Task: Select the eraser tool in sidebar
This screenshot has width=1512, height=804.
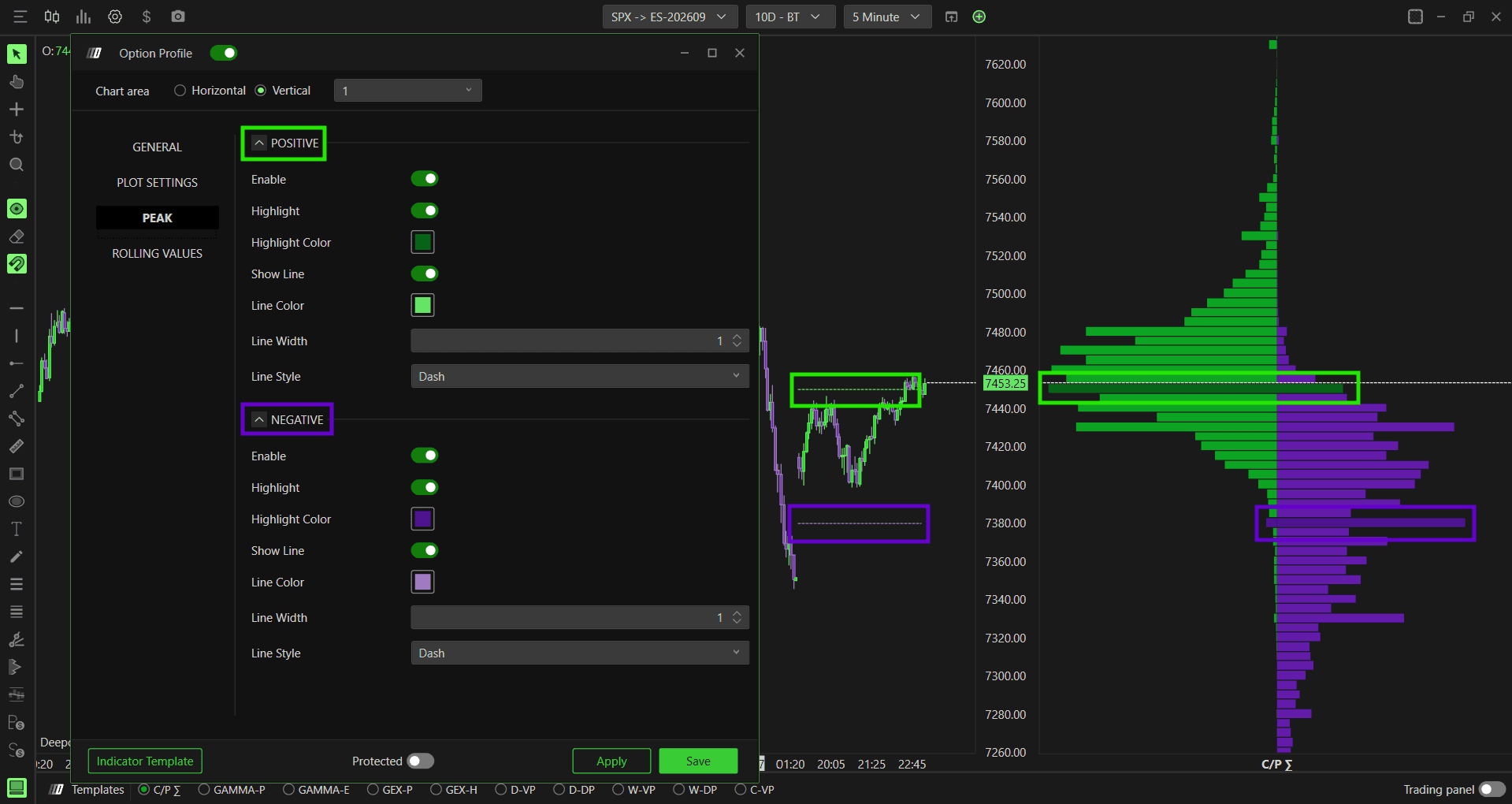Action: pos(17,236)
